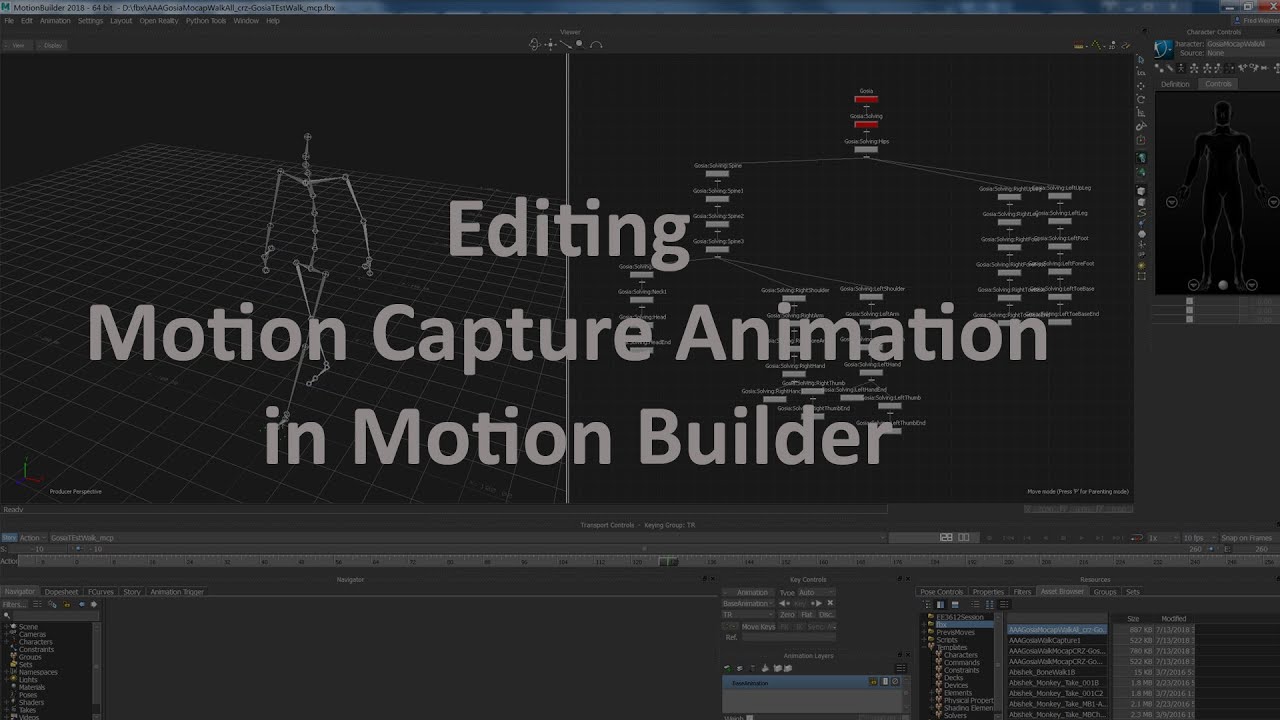The image size is (1280, 720).
Task: Click the 2D magnifier icon above the viewer
Action: (x=1111, y=45)
